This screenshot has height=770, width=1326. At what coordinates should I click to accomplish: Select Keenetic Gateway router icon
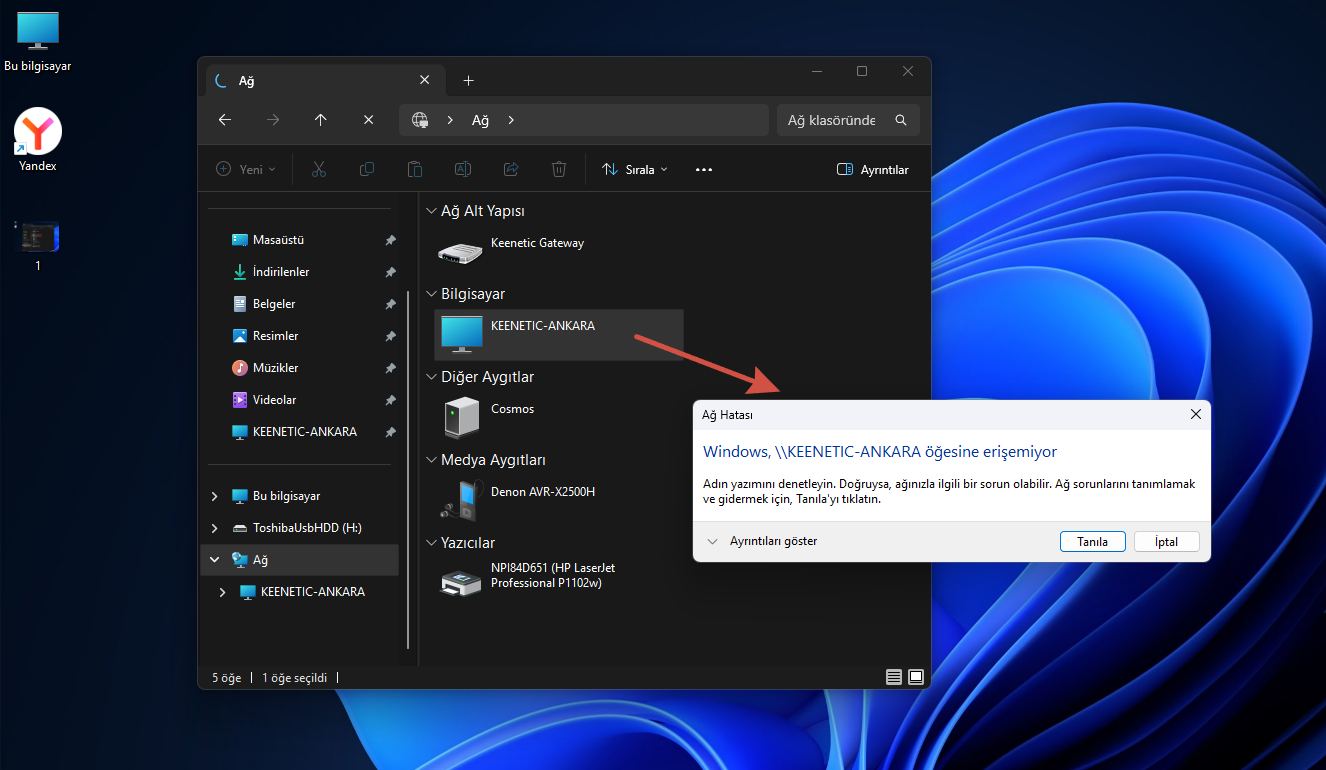461,251
